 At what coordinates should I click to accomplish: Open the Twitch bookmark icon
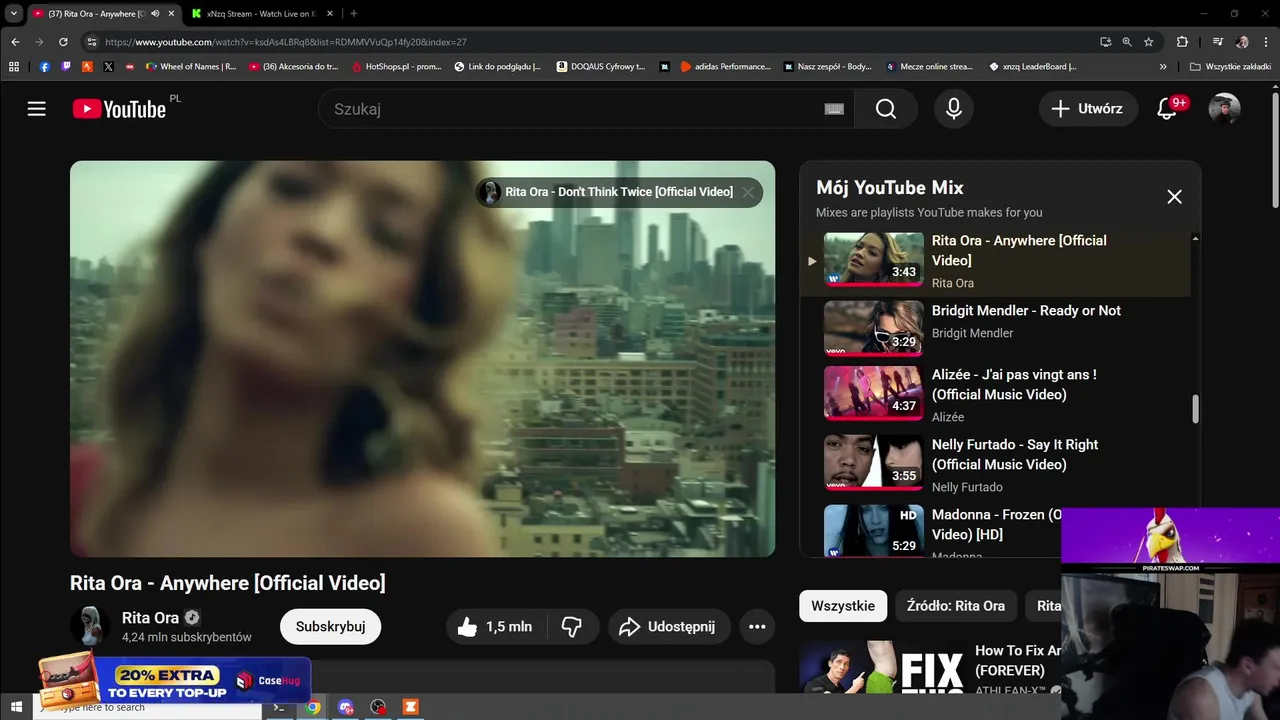(66, 67)
